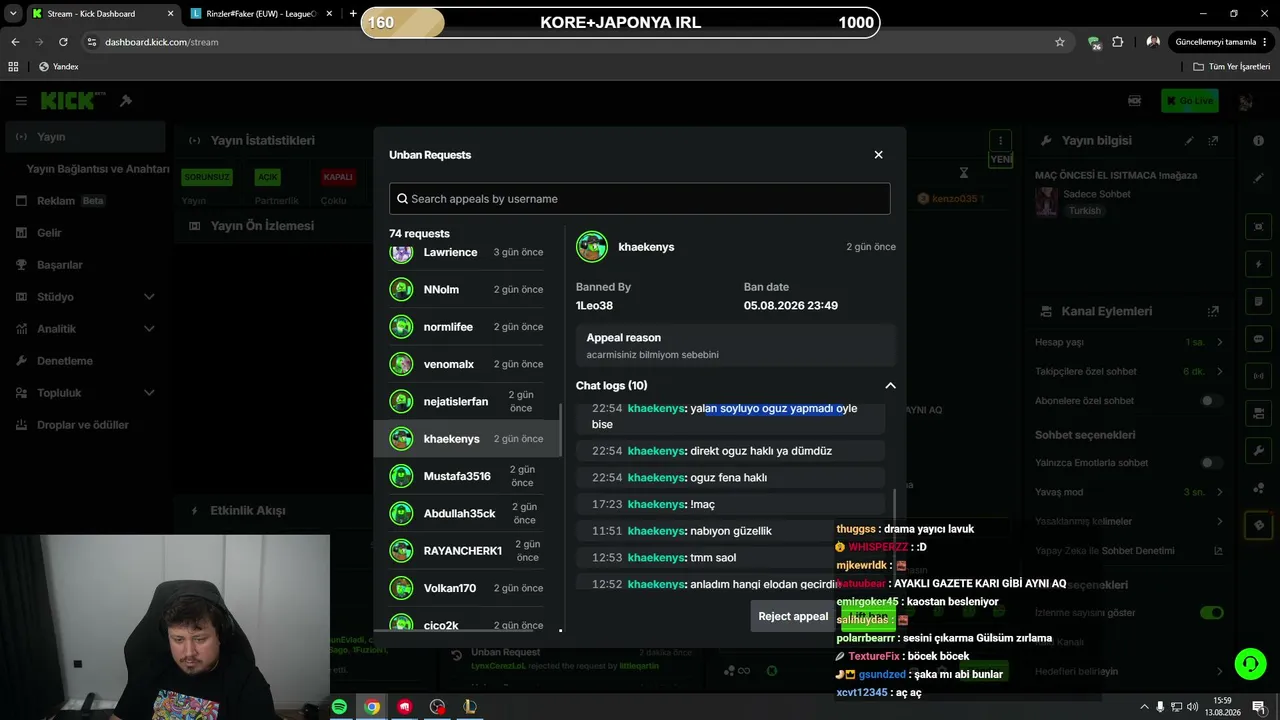Select nejatislerfan's unban request

pos(467,401)
